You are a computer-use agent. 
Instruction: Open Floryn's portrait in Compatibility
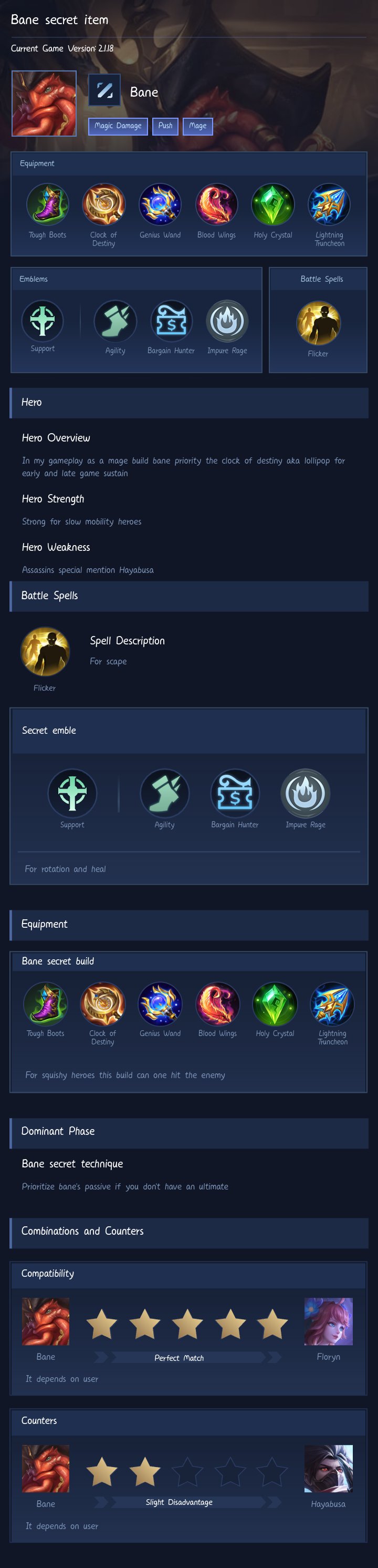(329, 1321)
